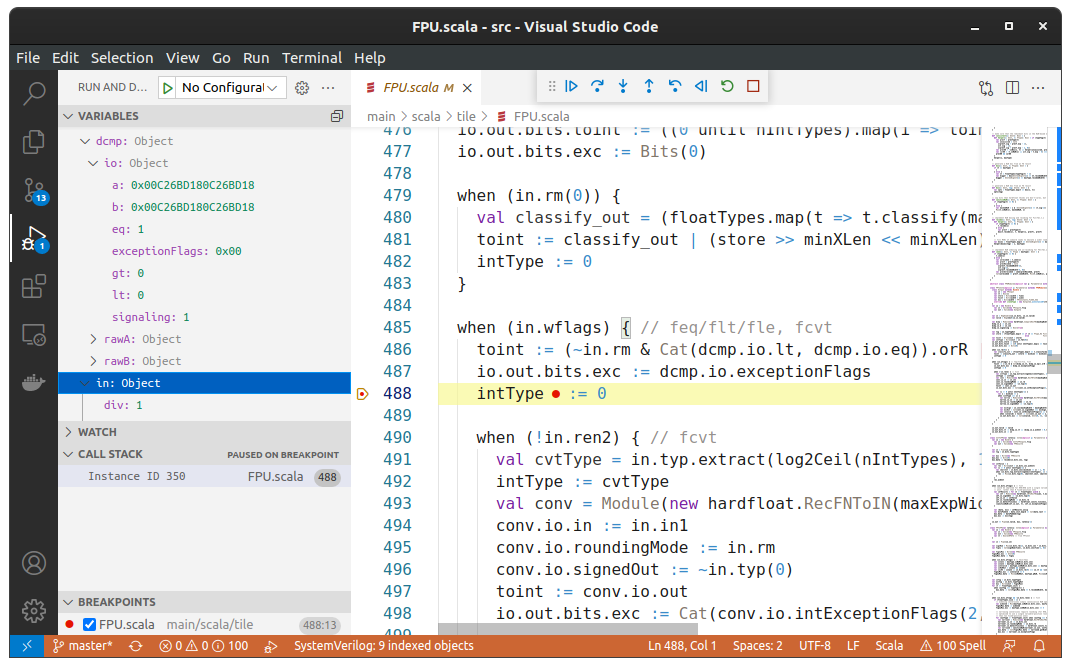Stop debugging with the red square
Image resolution: width=1071 pixels, height=667 pixels.
point(753,87)
